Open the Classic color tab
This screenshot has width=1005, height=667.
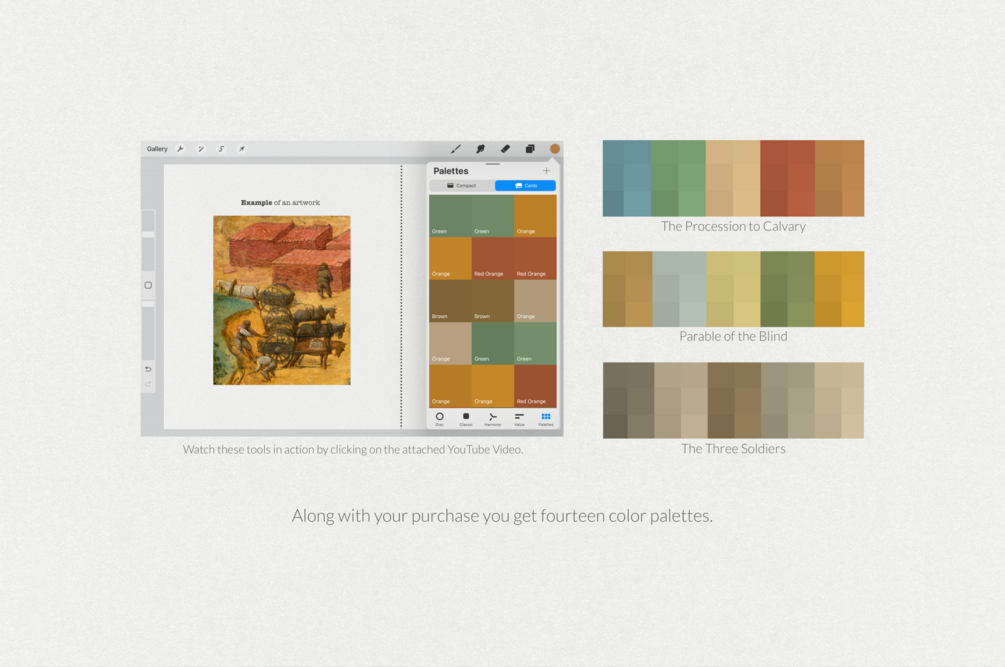click(x=466, y=419)
